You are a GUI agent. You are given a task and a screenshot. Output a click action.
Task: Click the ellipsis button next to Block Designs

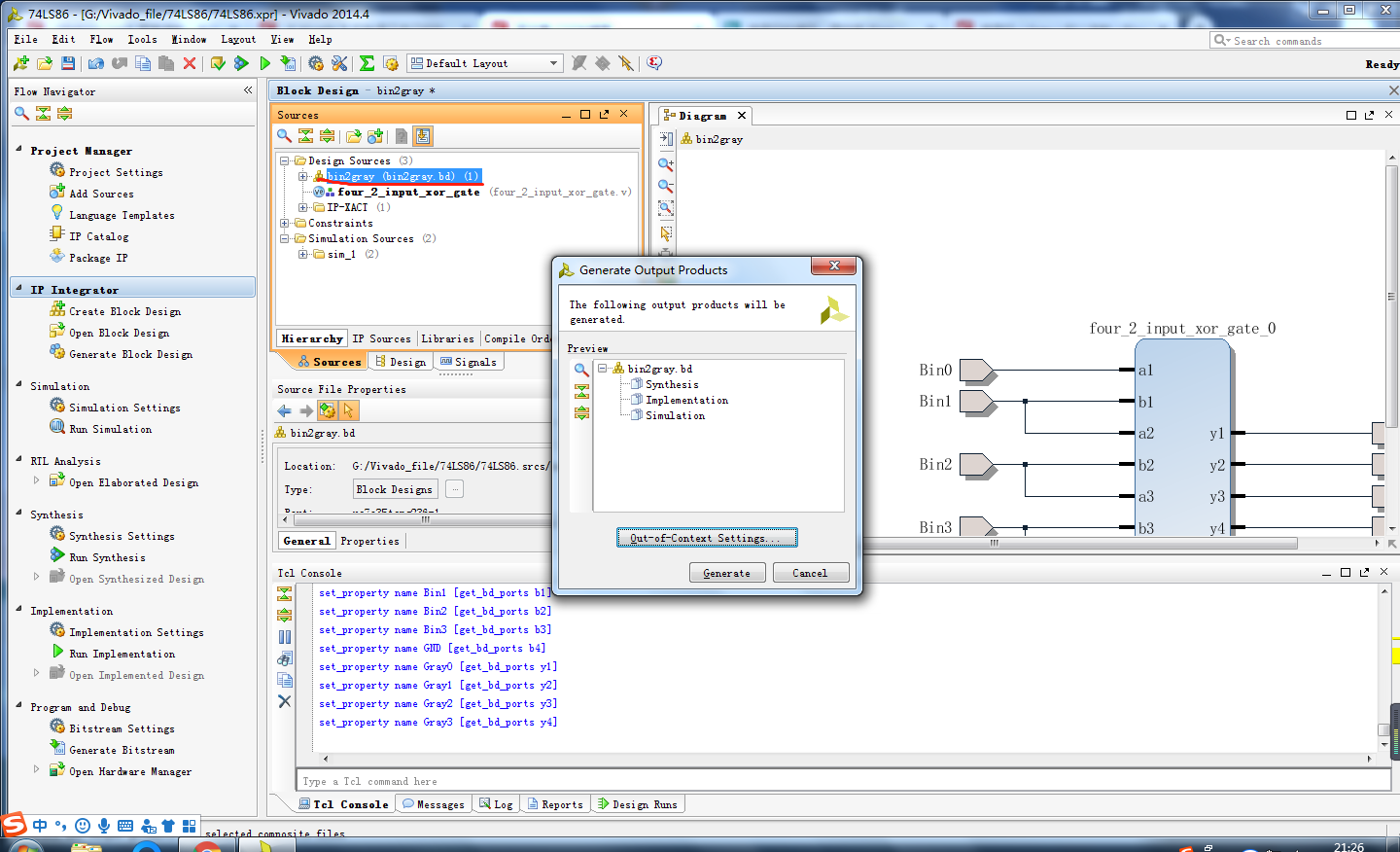tap(454, 489)
